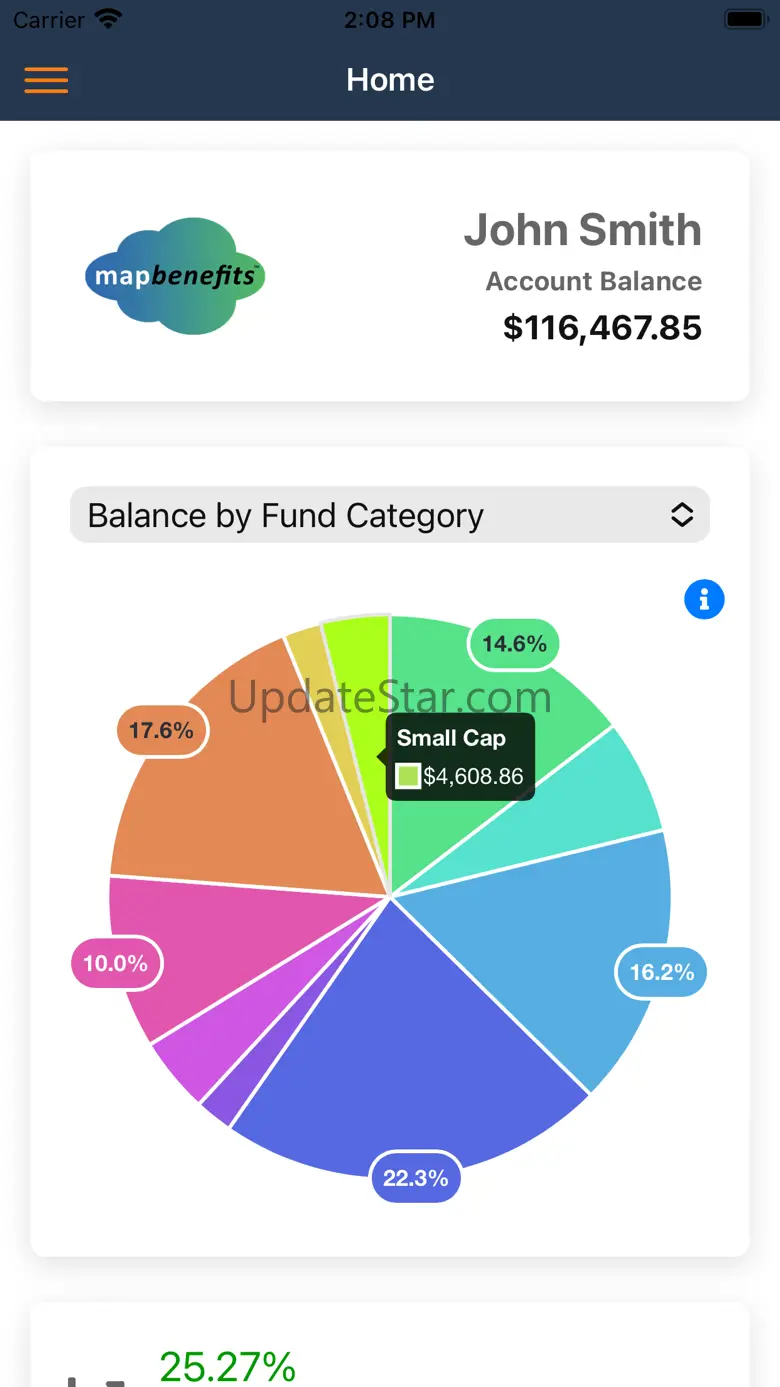
Task: Select the 16.2% light blue pie label
Action: (x=661, y=972)
